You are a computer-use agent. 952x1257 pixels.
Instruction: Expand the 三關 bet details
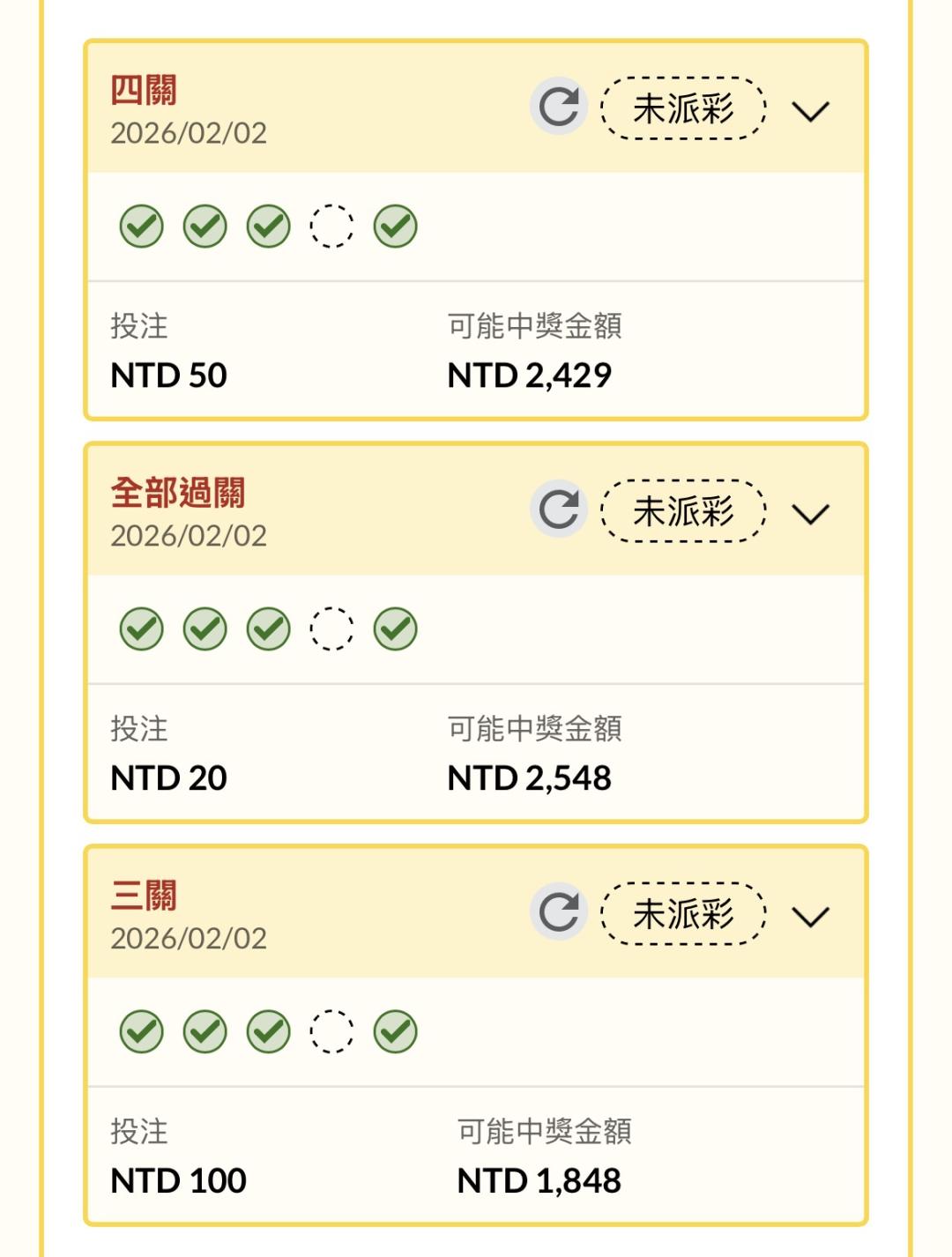point(810,917)
